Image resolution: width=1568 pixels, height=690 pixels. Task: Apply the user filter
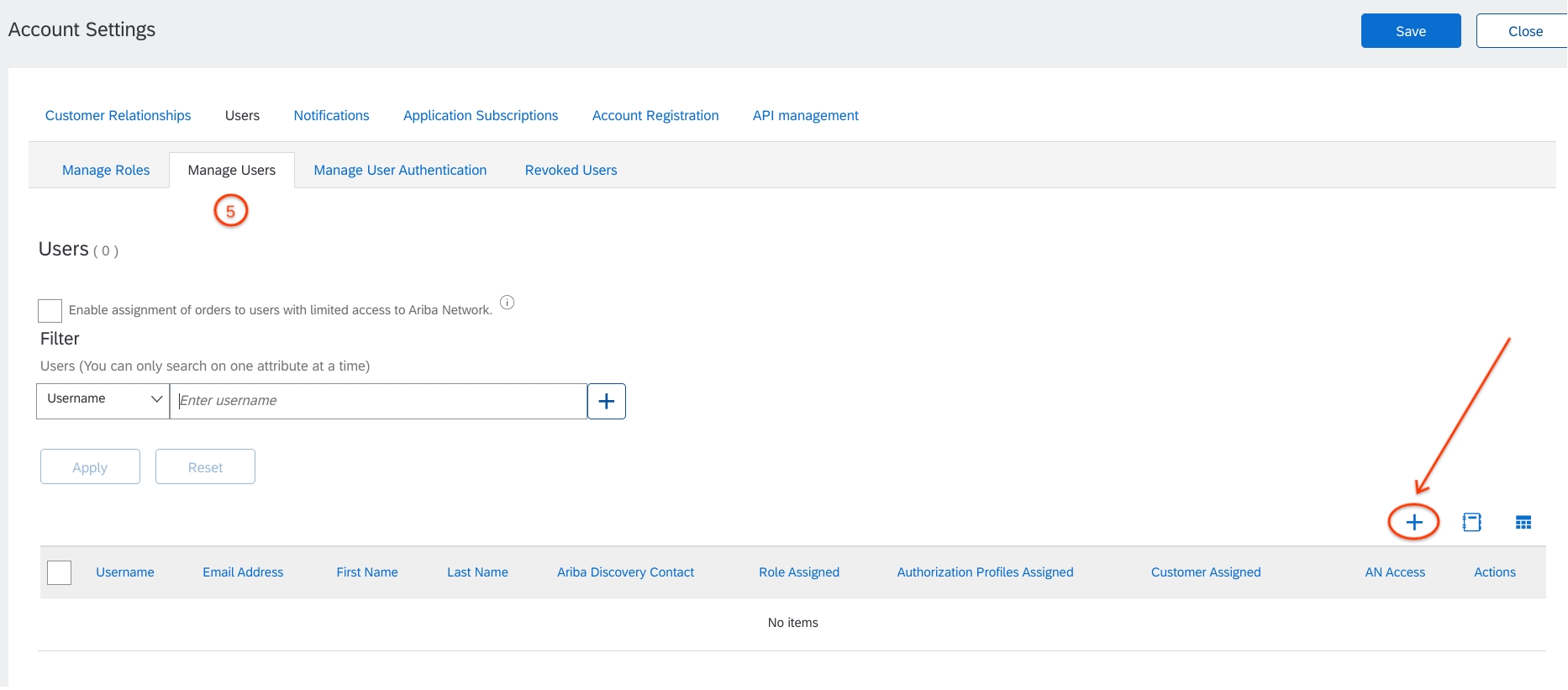(90, 466)
